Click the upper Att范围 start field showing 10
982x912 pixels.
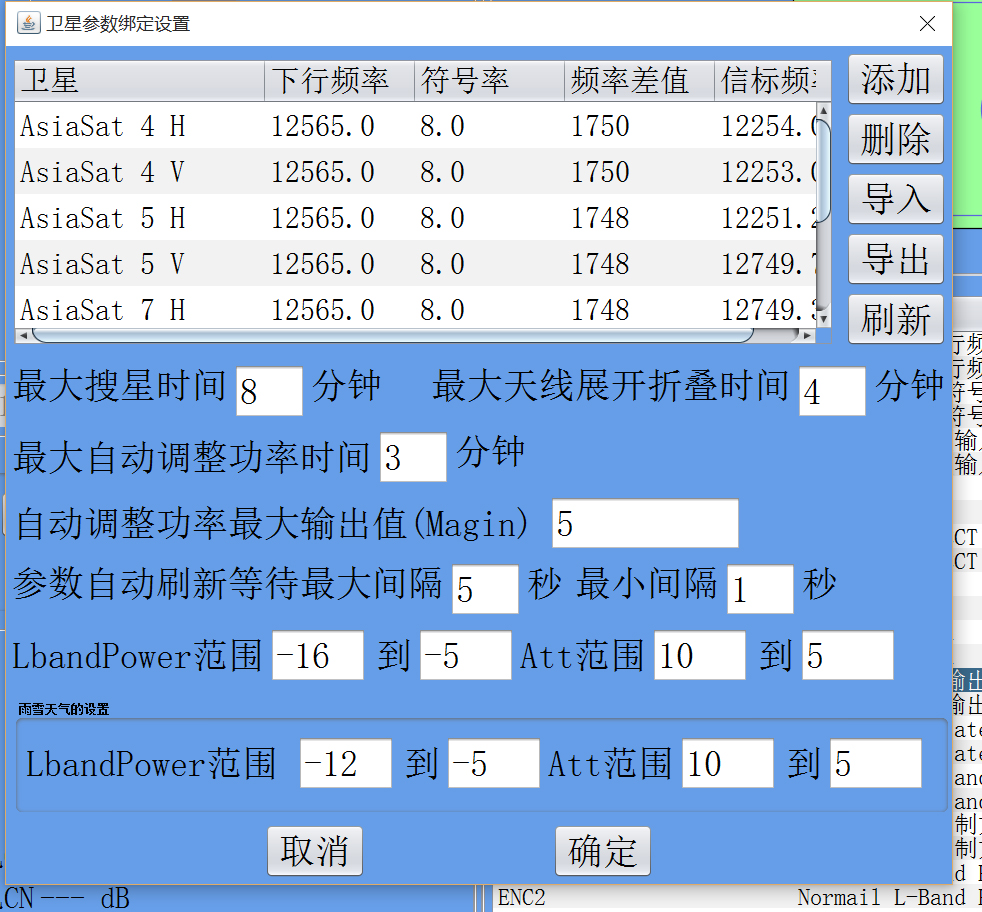coord(700,656)
